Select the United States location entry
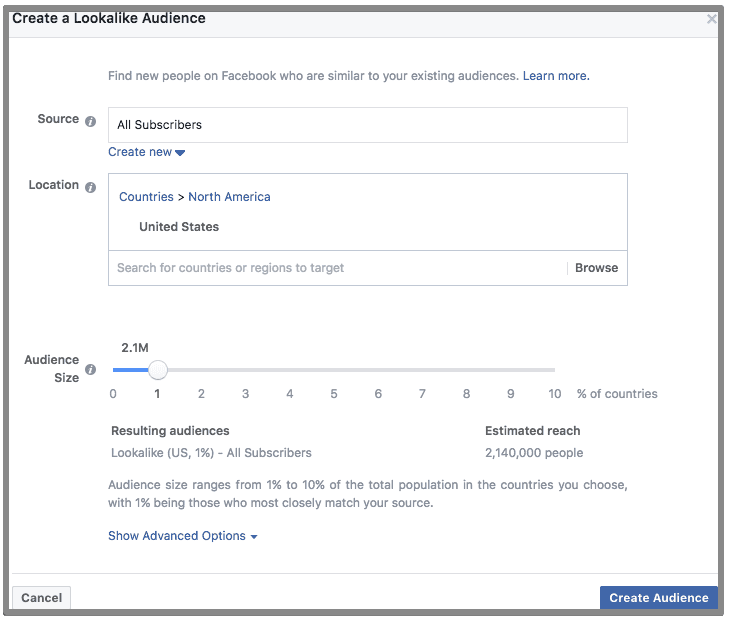This screenshot has height=619, width=729. (x=179, y=227)
